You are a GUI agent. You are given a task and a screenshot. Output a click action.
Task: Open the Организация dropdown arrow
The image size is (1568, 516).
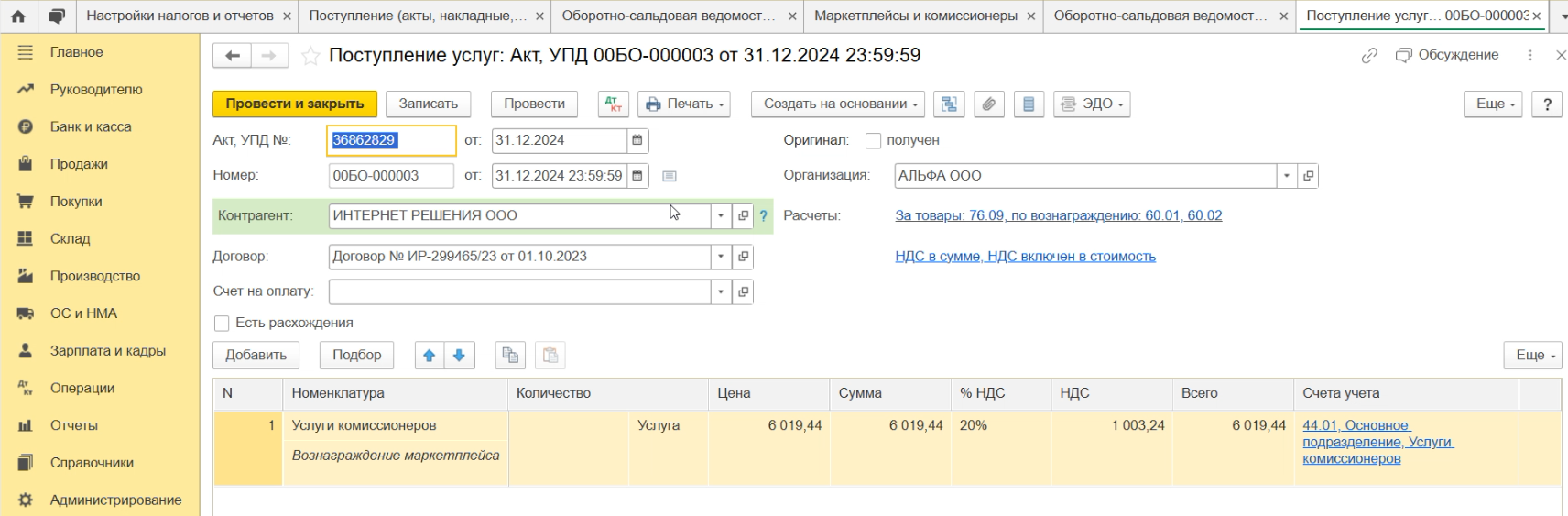coord(1287,176)
